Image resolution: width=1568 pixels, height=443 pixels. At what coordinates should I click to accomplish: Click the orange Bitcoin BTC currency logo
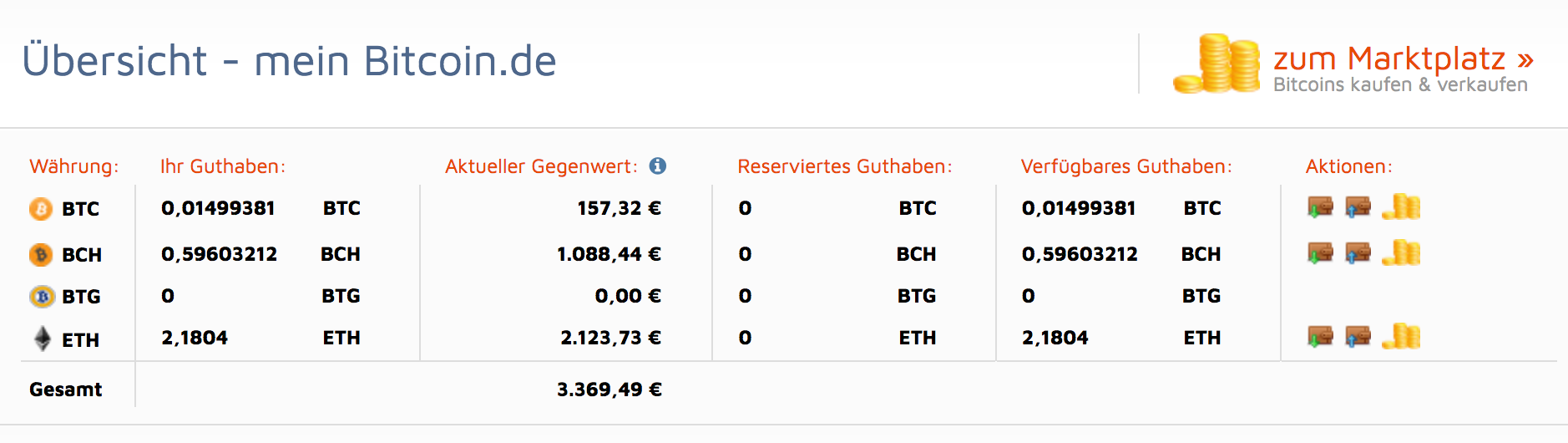click(41, 208)
